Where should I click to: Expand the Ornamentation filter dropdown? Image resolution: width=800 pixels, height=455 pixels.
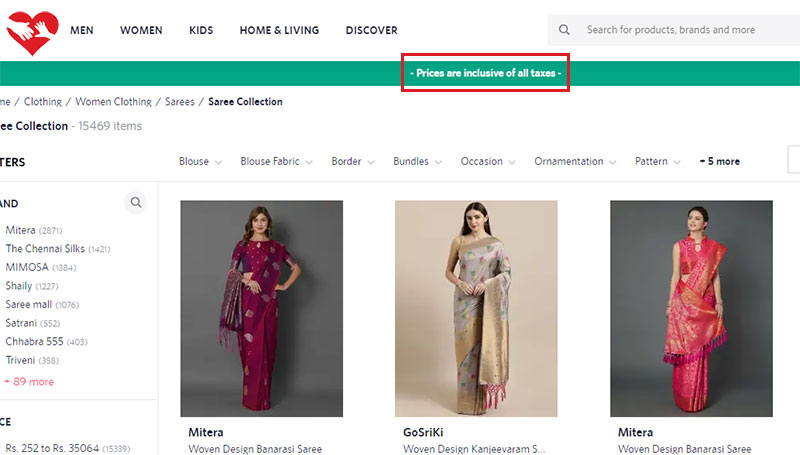575,161
